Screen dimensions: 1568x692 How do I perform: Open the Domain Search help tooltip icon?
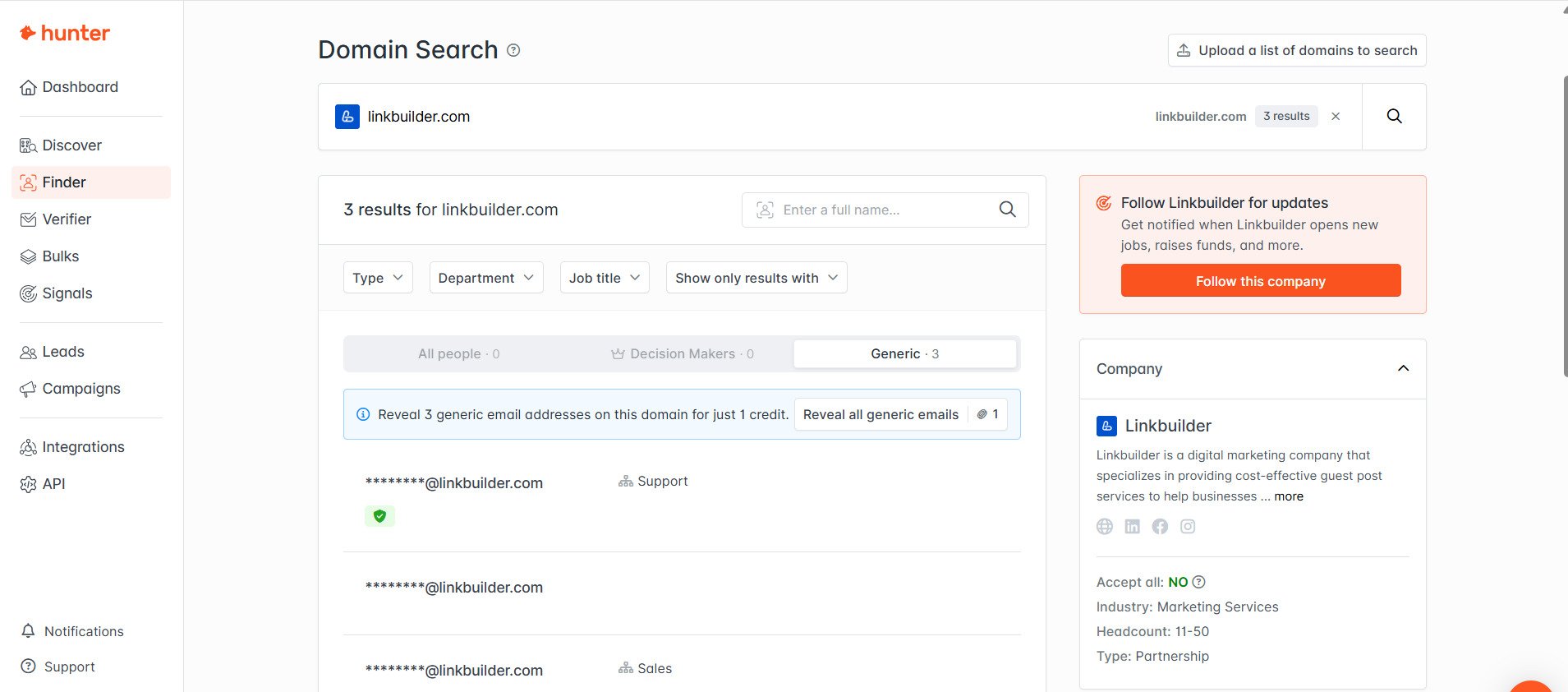[513, 50]
